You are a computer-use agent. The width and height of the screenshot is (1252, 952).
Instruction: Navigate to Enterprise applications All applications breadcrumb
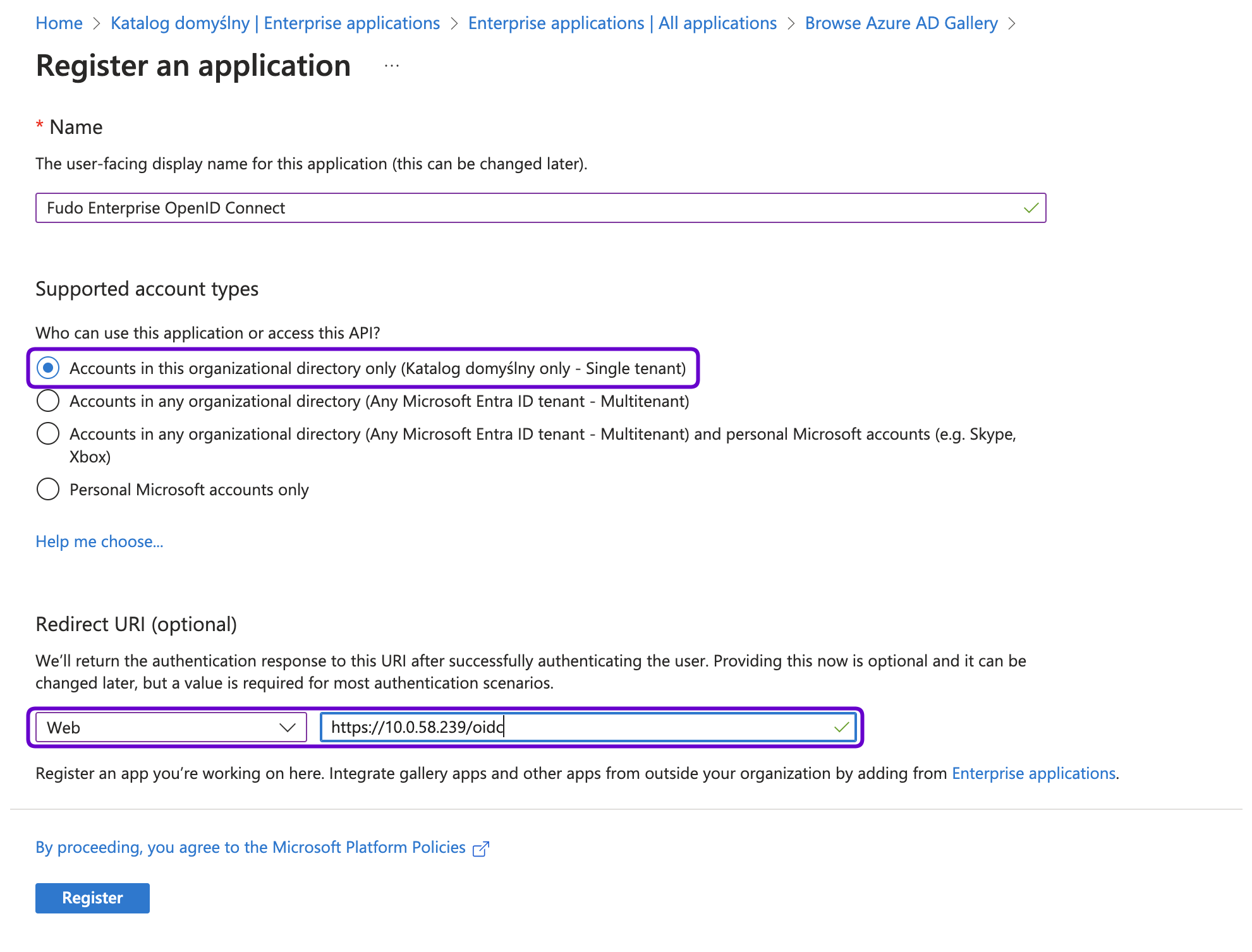point(622,23)
